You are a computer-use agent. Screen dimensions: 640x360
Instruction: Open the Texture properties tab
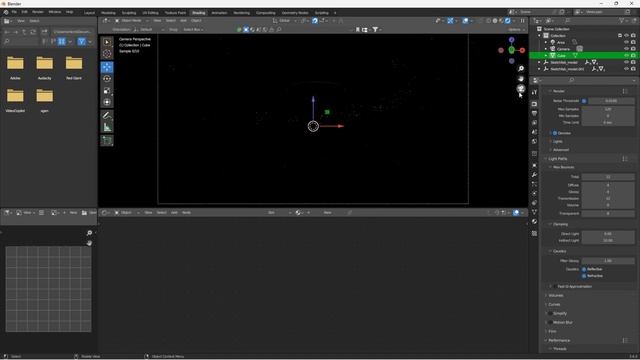click(x=534, y=233)
